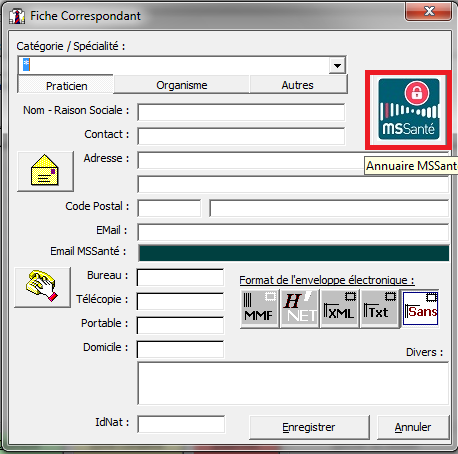Click the yellow envelope address icon button
Screen dimensions: 458x454
(x=45, y=171)
